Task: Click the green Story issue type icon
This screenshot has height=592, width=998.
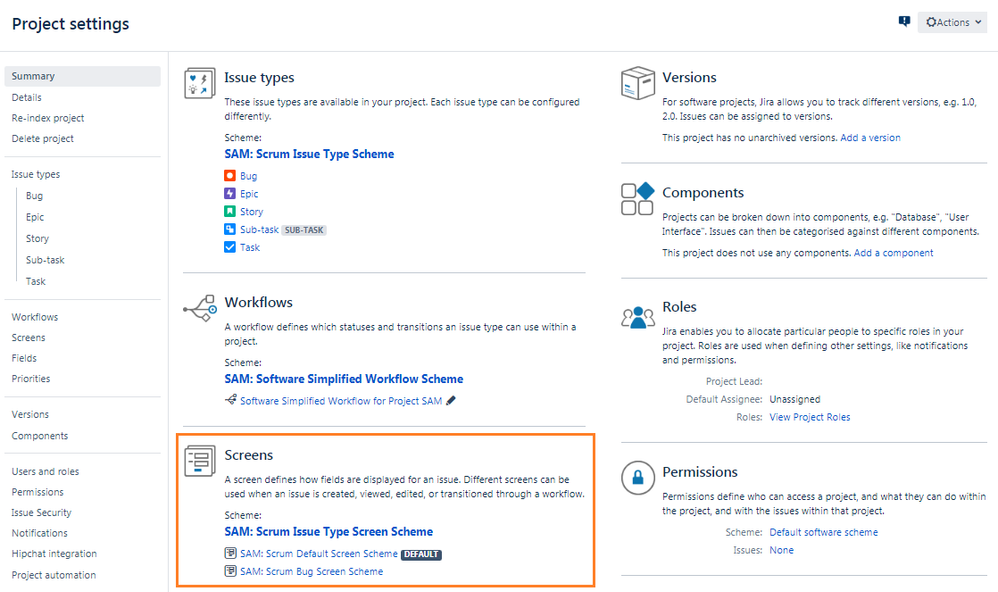Action: 230,211
